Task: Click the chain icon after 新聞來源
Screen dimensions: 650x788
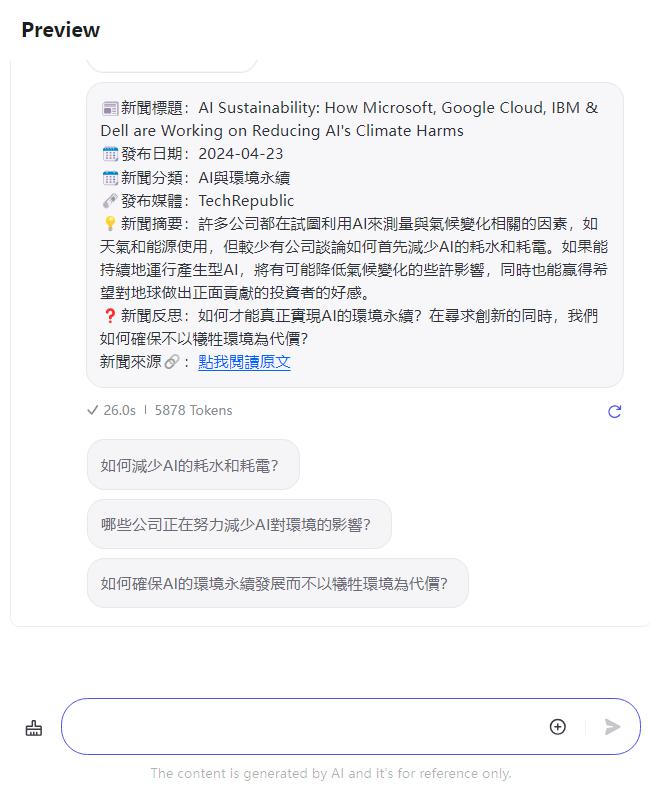Action: pos(171,362)
